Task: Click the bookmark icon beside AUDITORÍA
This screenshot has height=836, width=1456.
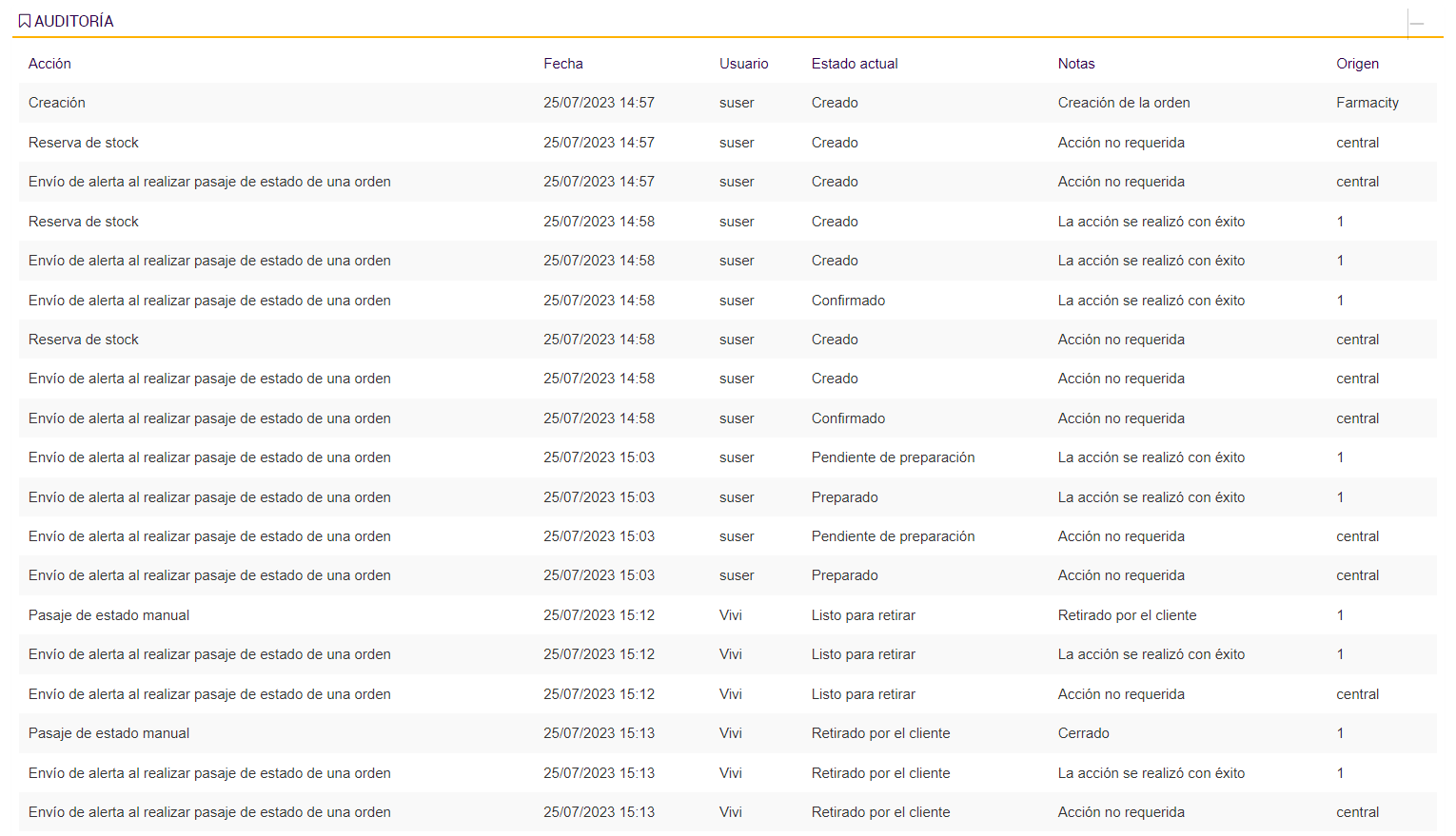Action: click(x=25, y=21)
